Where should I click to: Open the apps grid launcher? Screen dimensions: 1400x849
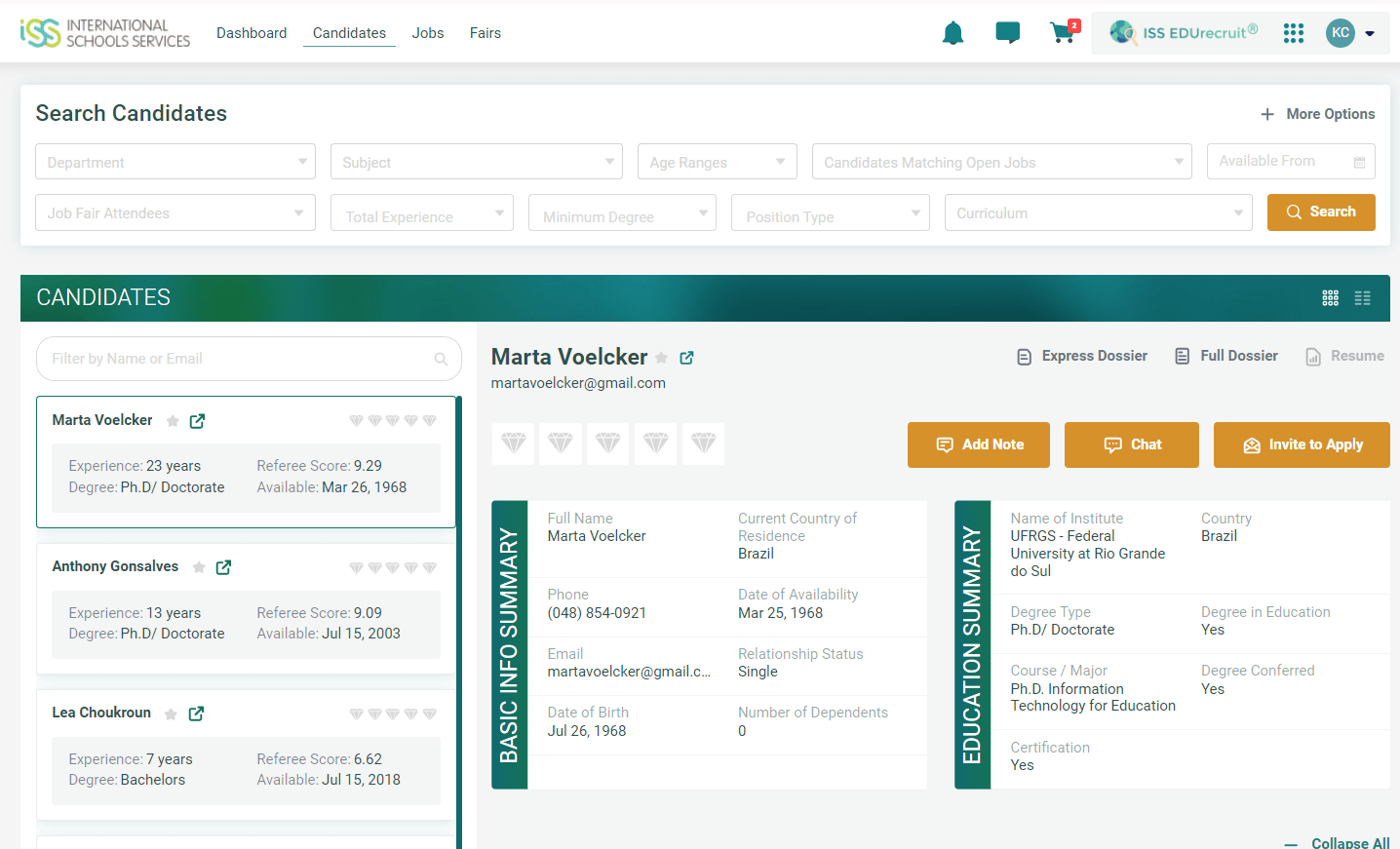point(1293,33)
